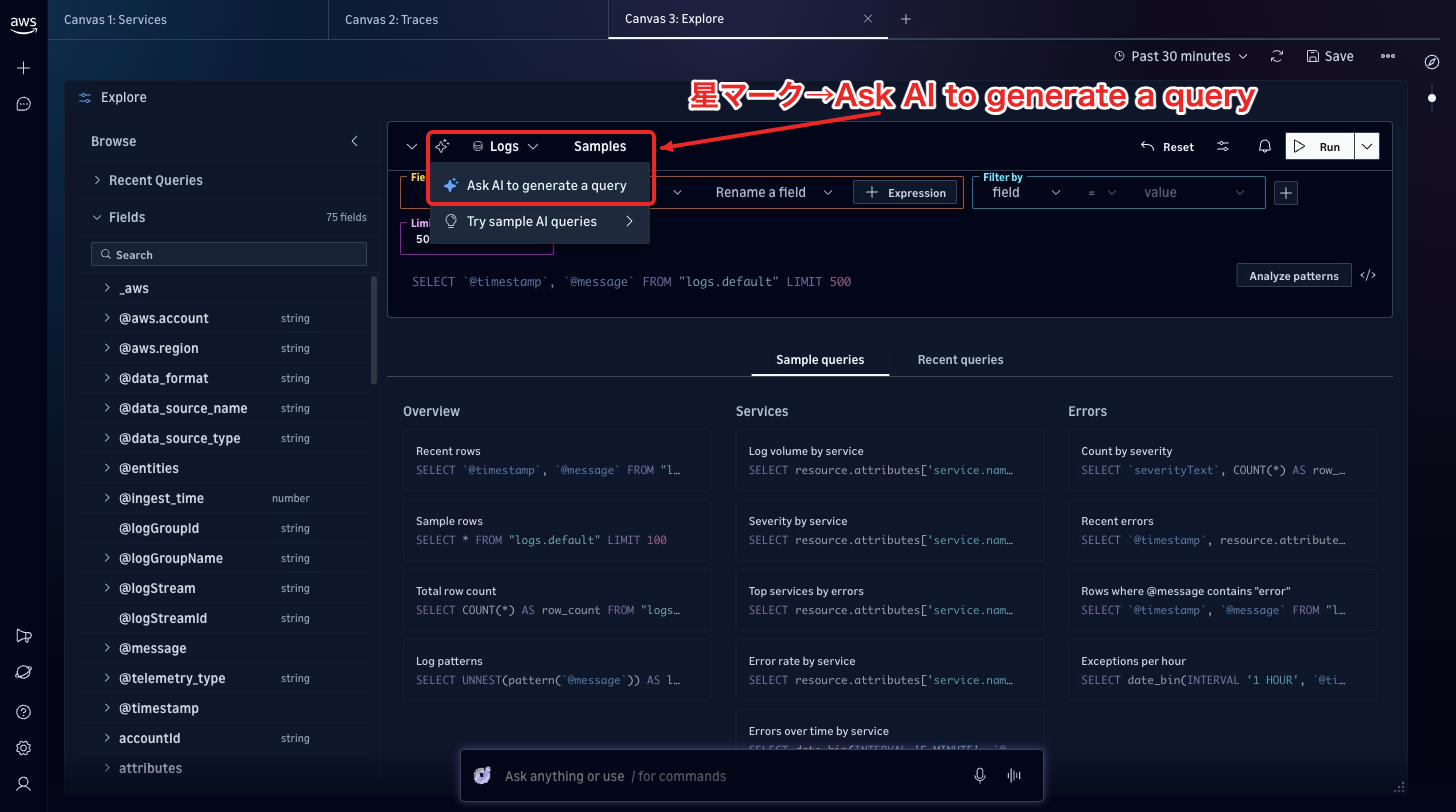The image size is (1456, 812).
Task: Expand the @timestamp field
Action: (x=107, y=708)
